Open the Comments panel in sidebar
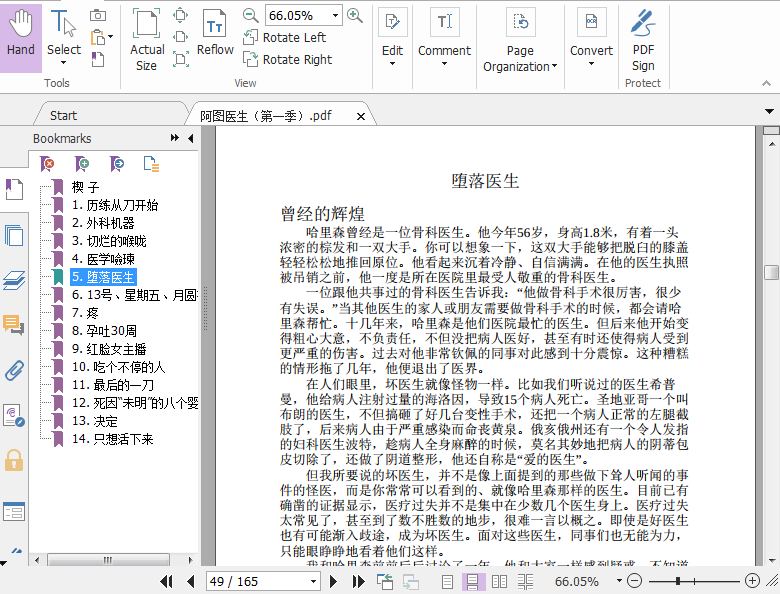The height and width of the screenshot is (594, 780). pos(14,324)
